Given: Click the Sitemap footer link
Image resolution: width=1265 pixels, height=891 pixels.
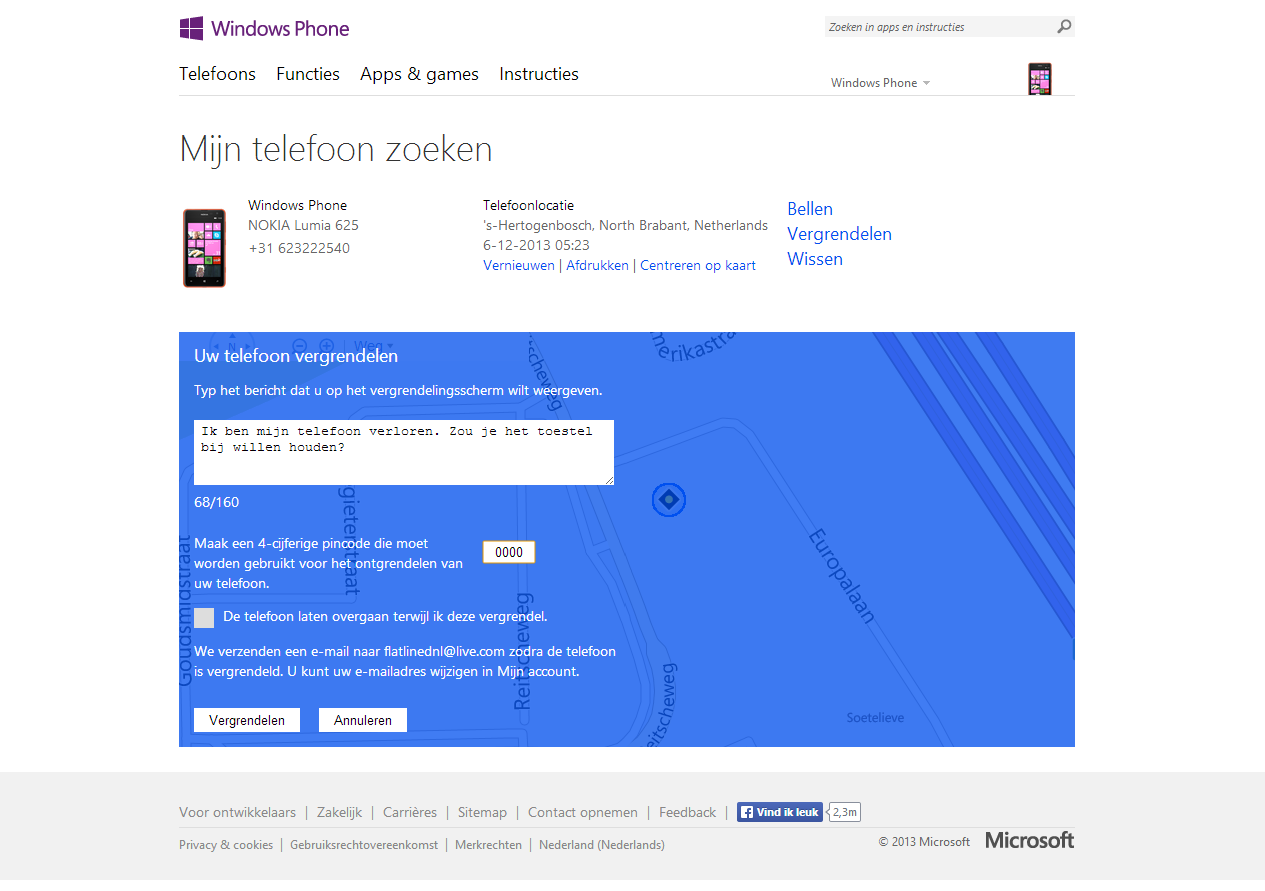Looking at the screenshot, I should tap(482, 812).
